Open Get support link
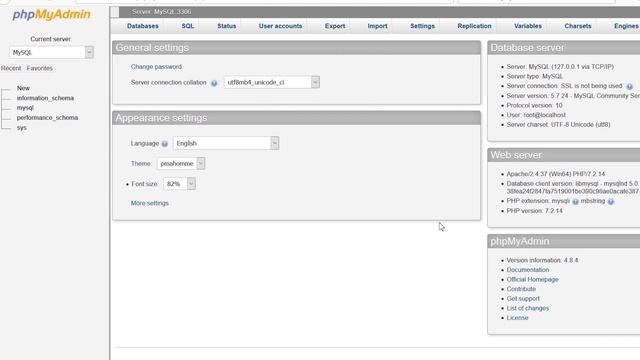Image resolution: width=640 pixels, height=360 pixels. click(523, 299)
